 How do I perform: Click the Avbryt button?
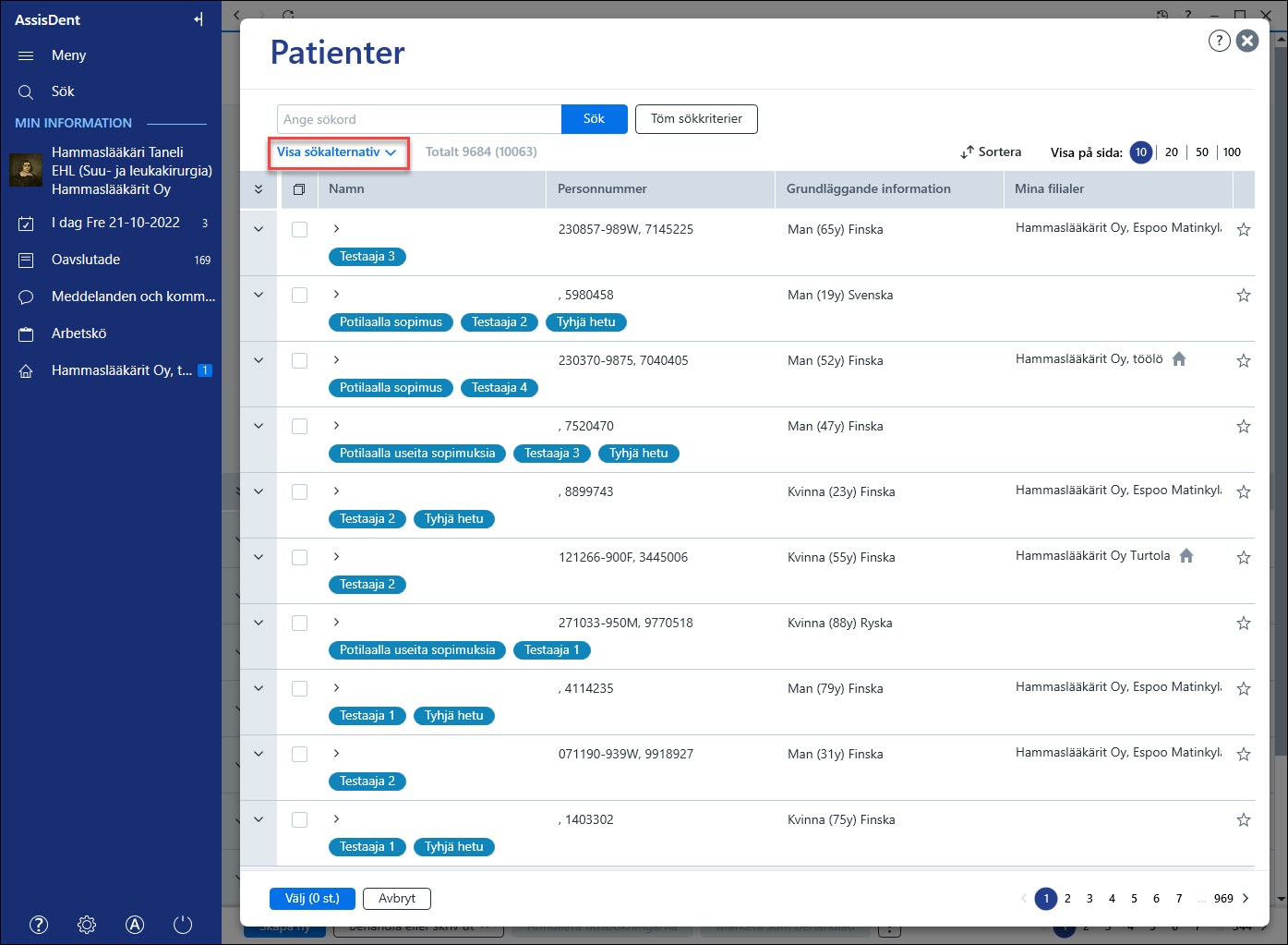click(x=397, y=898)
